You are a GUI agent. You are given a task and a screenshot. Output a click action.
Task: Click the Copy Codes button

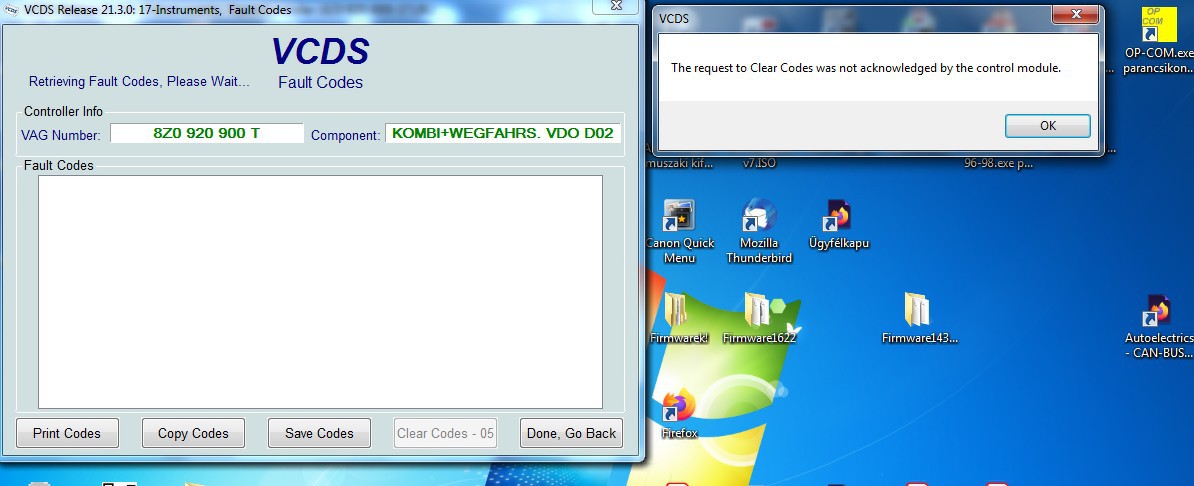193,433
